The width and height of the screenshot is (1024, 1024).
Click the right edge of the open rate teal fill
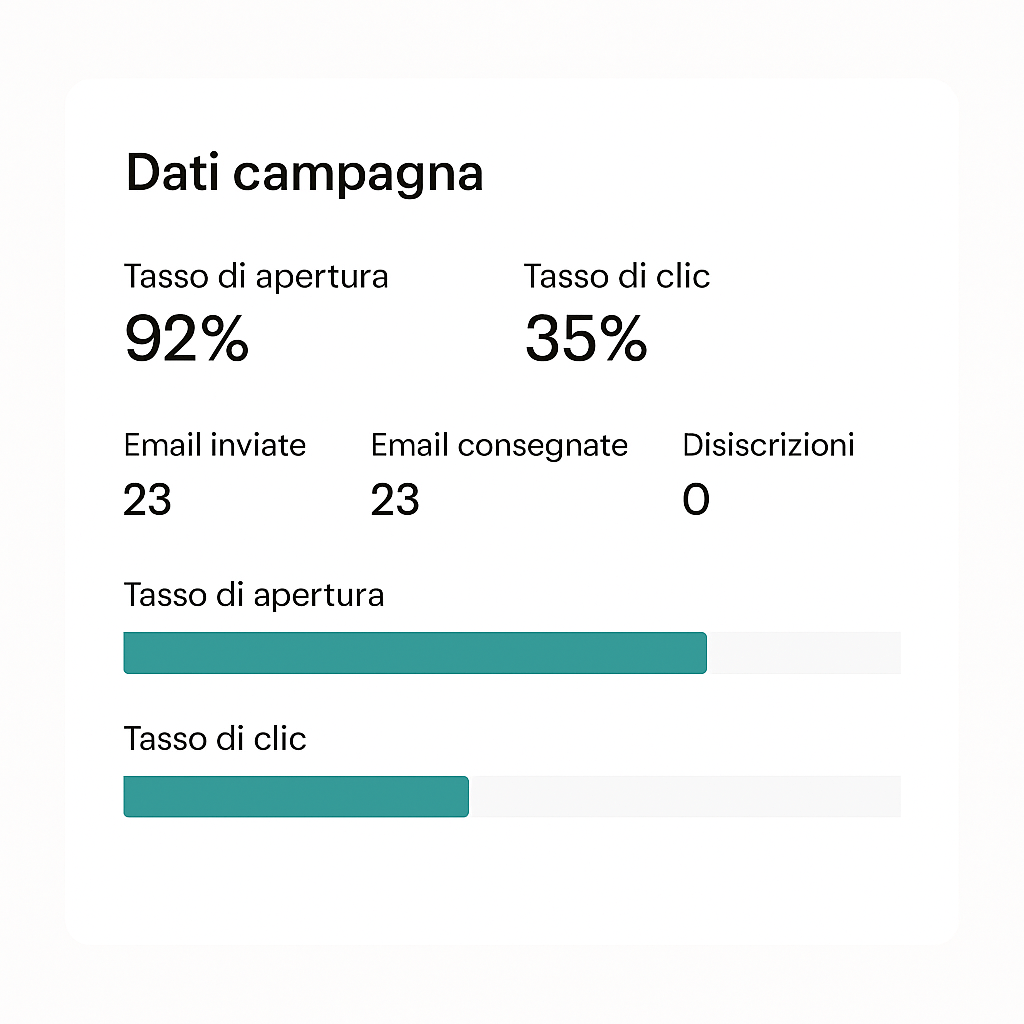pyautogui.click(x=704, y=653)
